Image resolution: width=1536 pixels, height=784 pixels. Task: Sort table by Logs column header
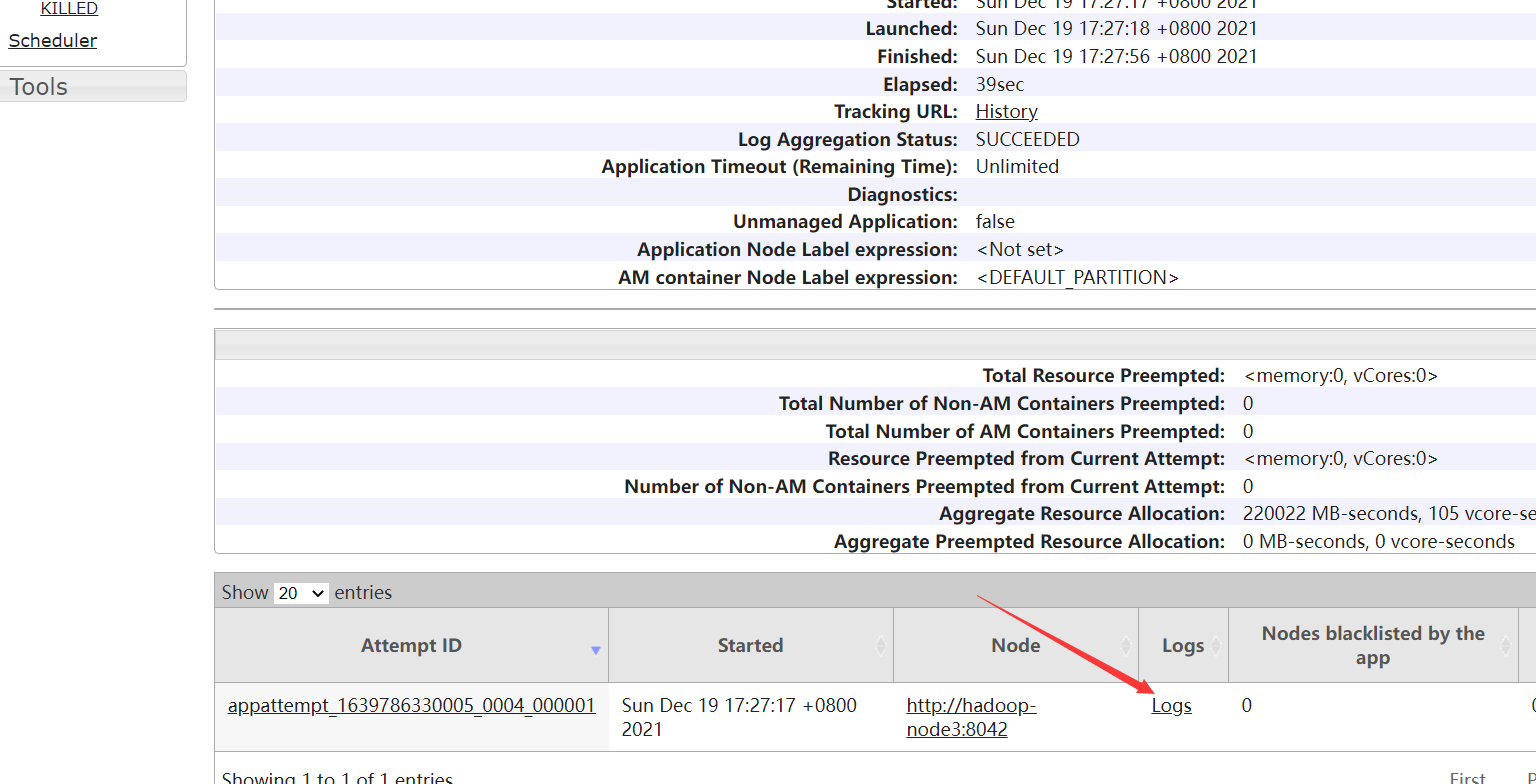(1183, 645)
